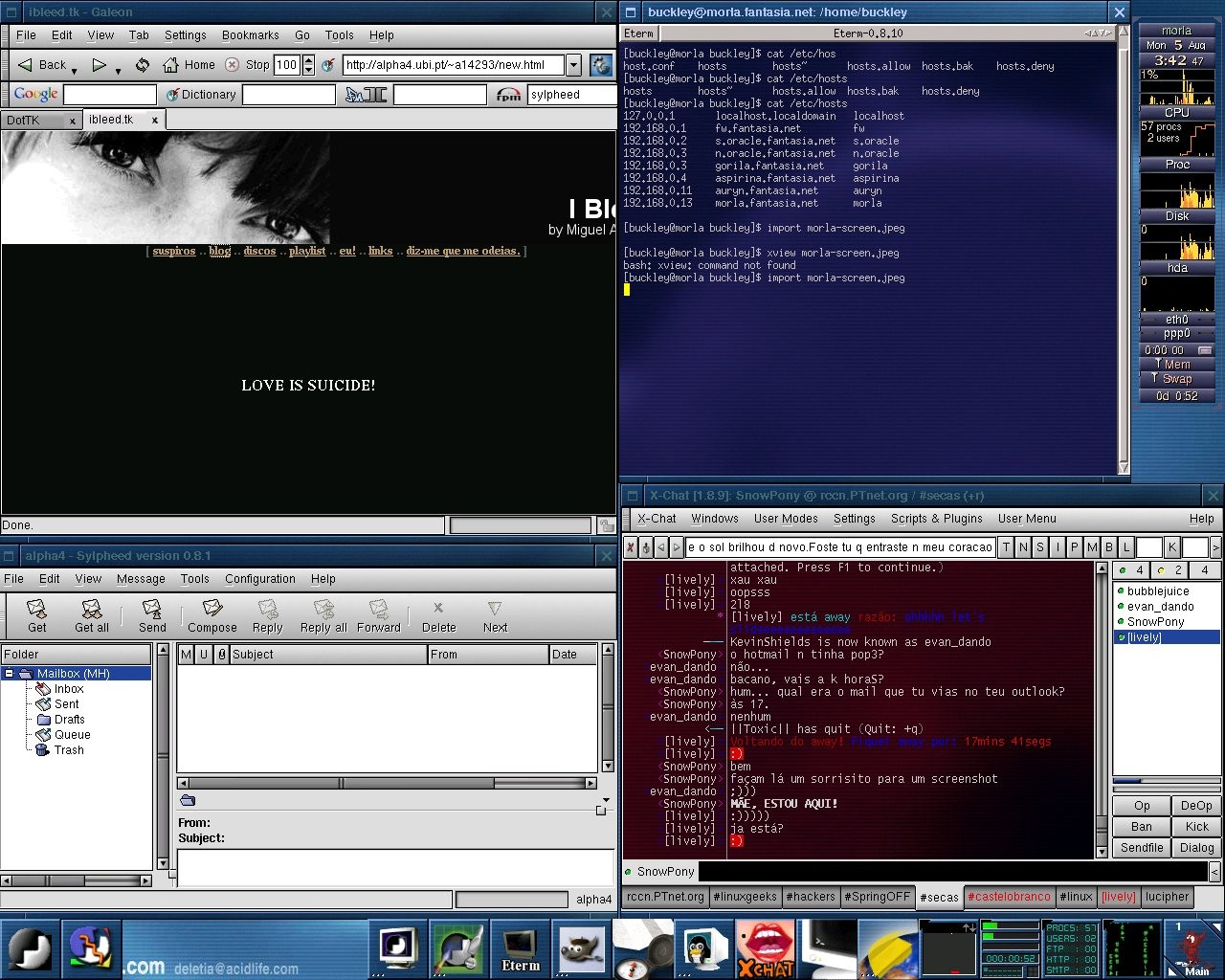Click the Google search input field

(x=109, y=95)
